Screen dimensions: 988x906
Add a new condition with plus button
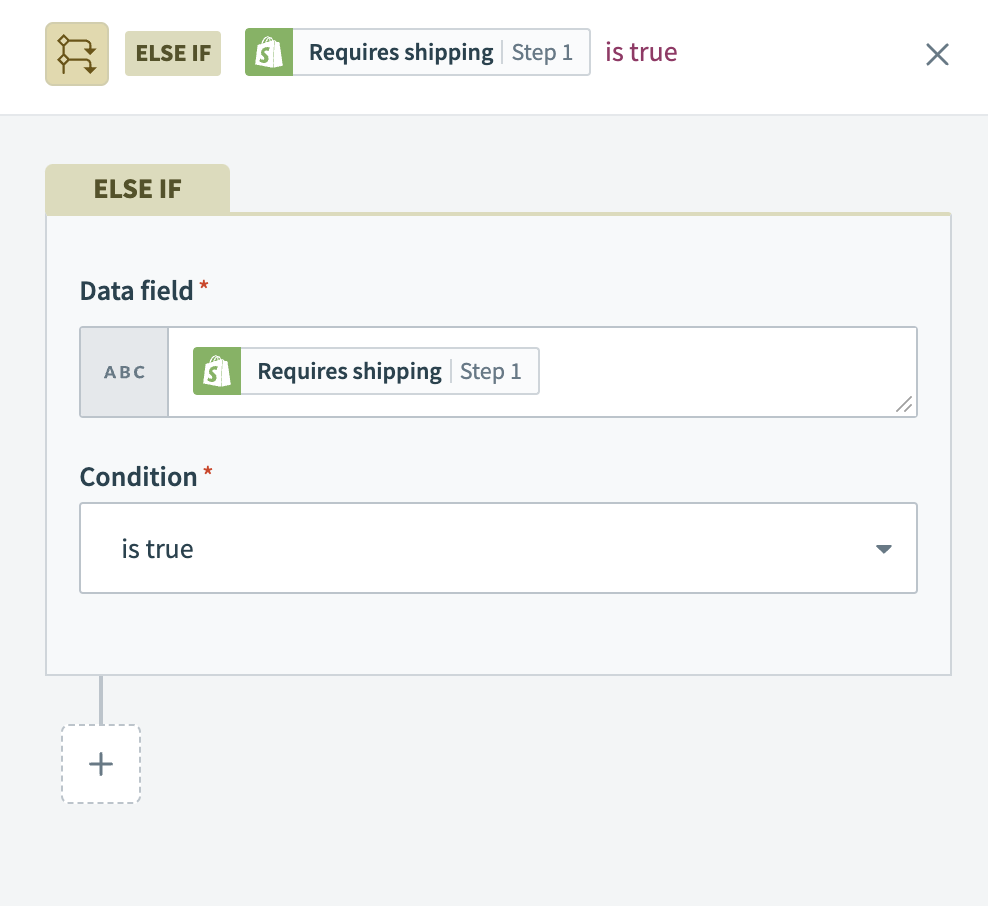point(101,764)
